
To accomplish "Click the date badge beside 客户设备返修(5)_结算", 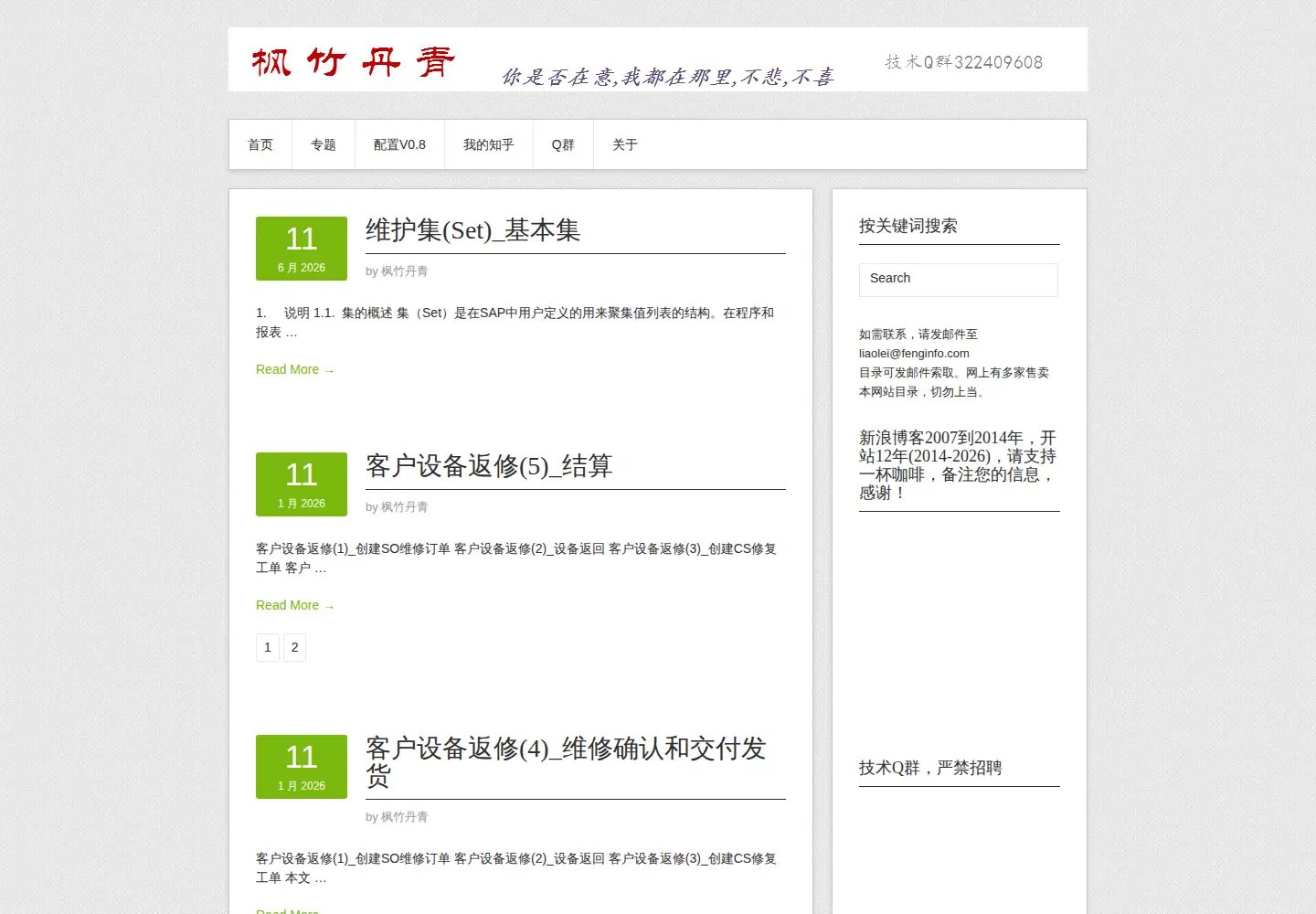I will [302, 484].
